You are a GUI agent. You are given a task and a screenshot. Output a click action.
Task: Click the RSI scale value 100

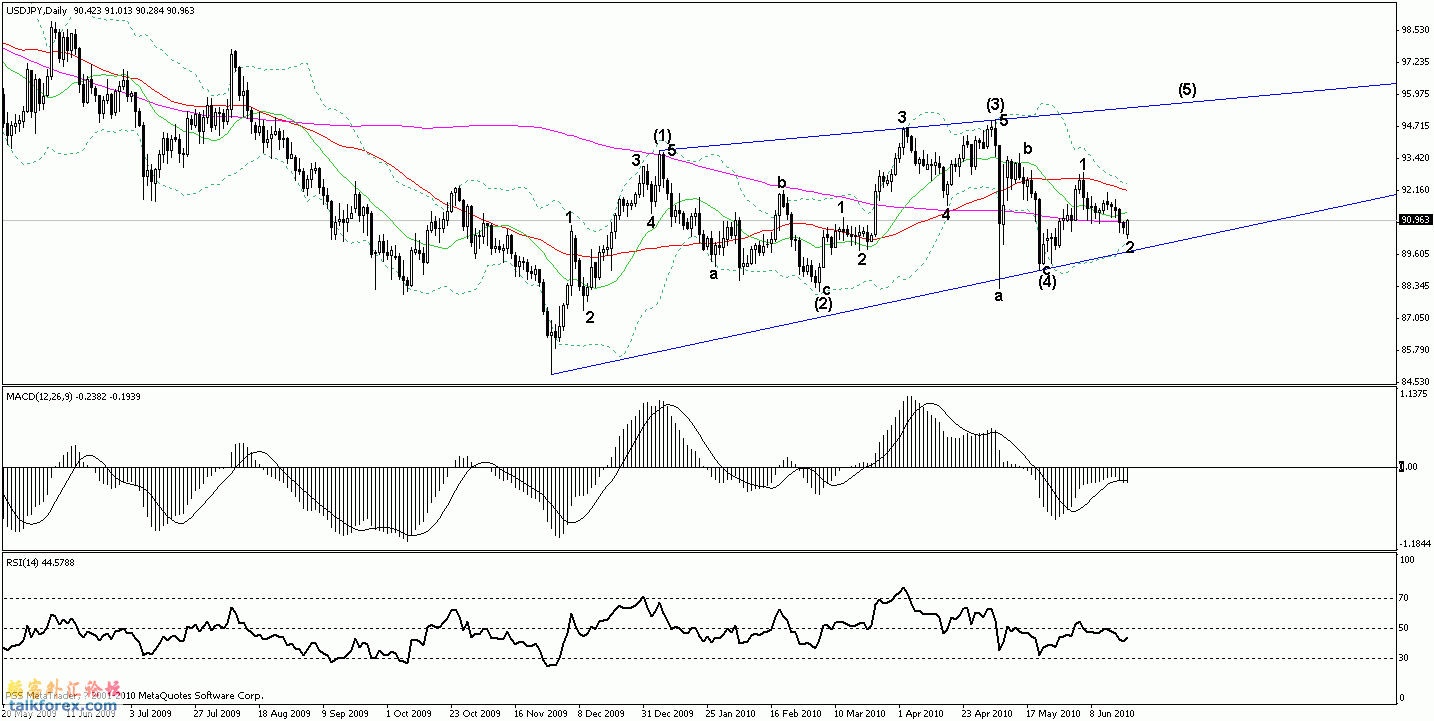1409,560
